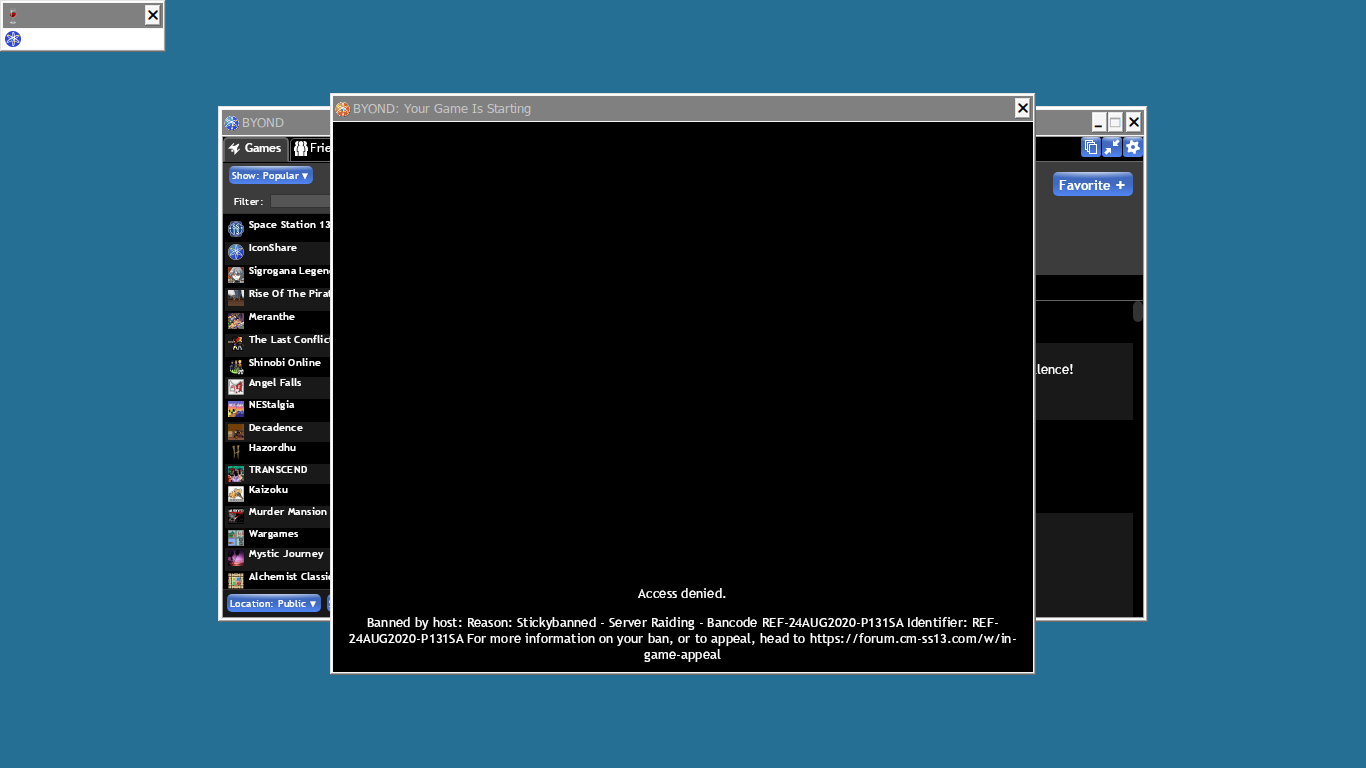Click the Alchemist Classic game icon
1366x768 pixels.
pyautogui.click(x=236, y=581)
